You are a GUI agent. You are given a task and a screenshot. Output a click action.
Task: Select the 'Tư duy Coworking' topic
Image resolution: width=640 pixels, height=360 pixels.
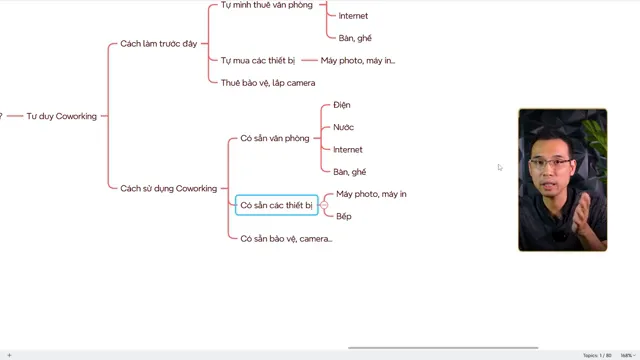(62, 116)
